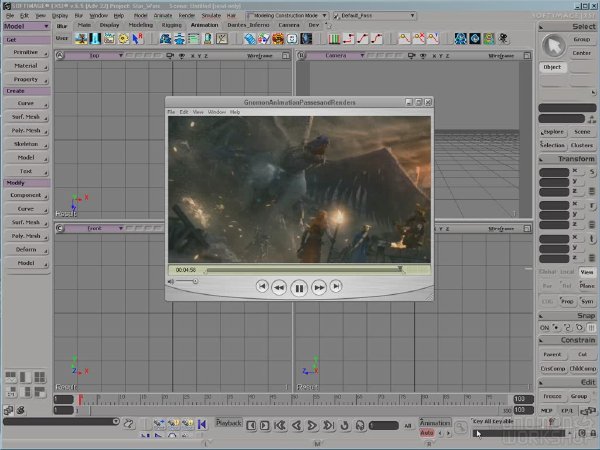Collapse the Transform panel
The width and height of the screenshot is (600, 450).
coord(541,159)
